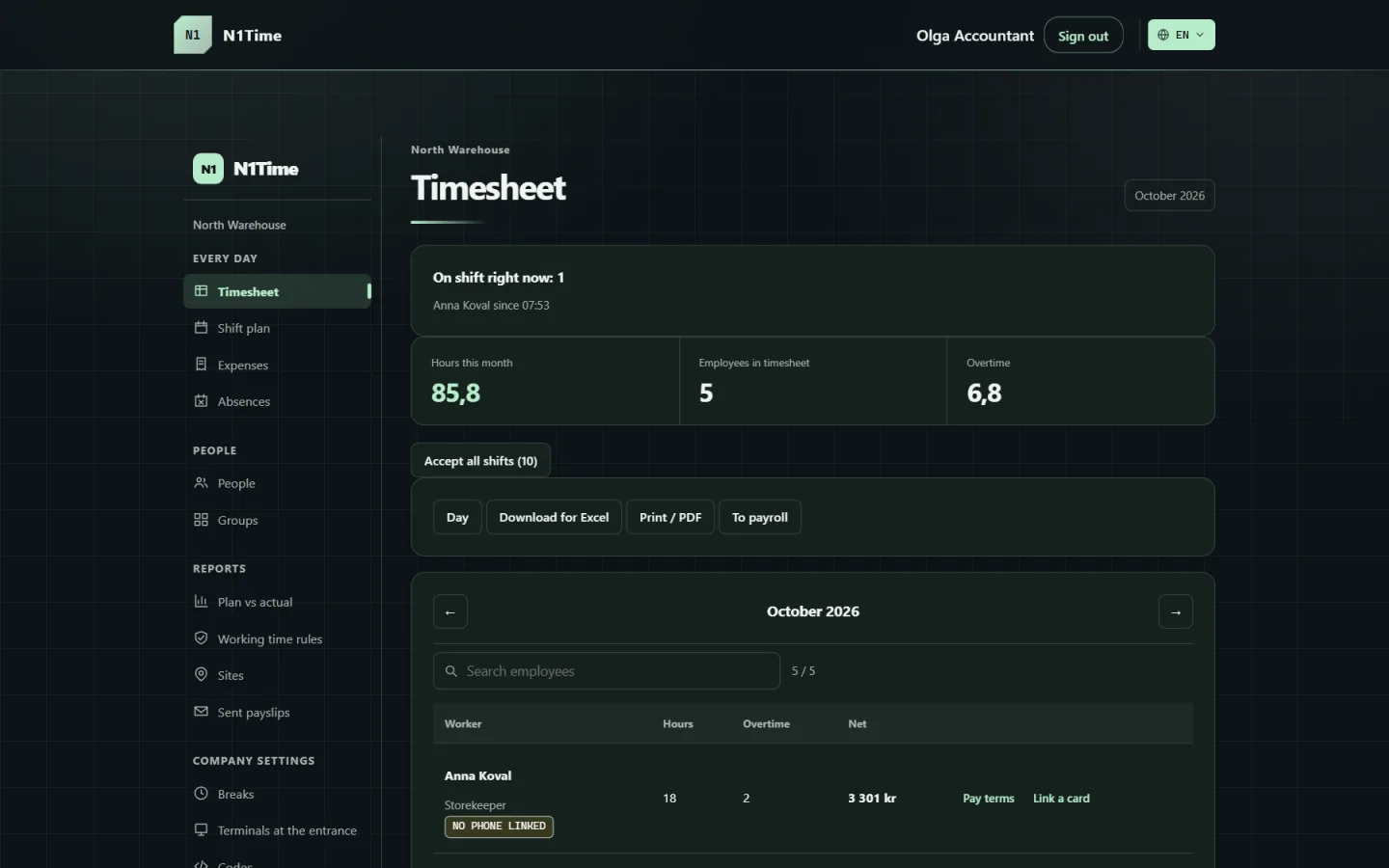Viewport: 1389px width, 868px height.
Task: Go to previous month with left arrow
Action: (450, 611)
